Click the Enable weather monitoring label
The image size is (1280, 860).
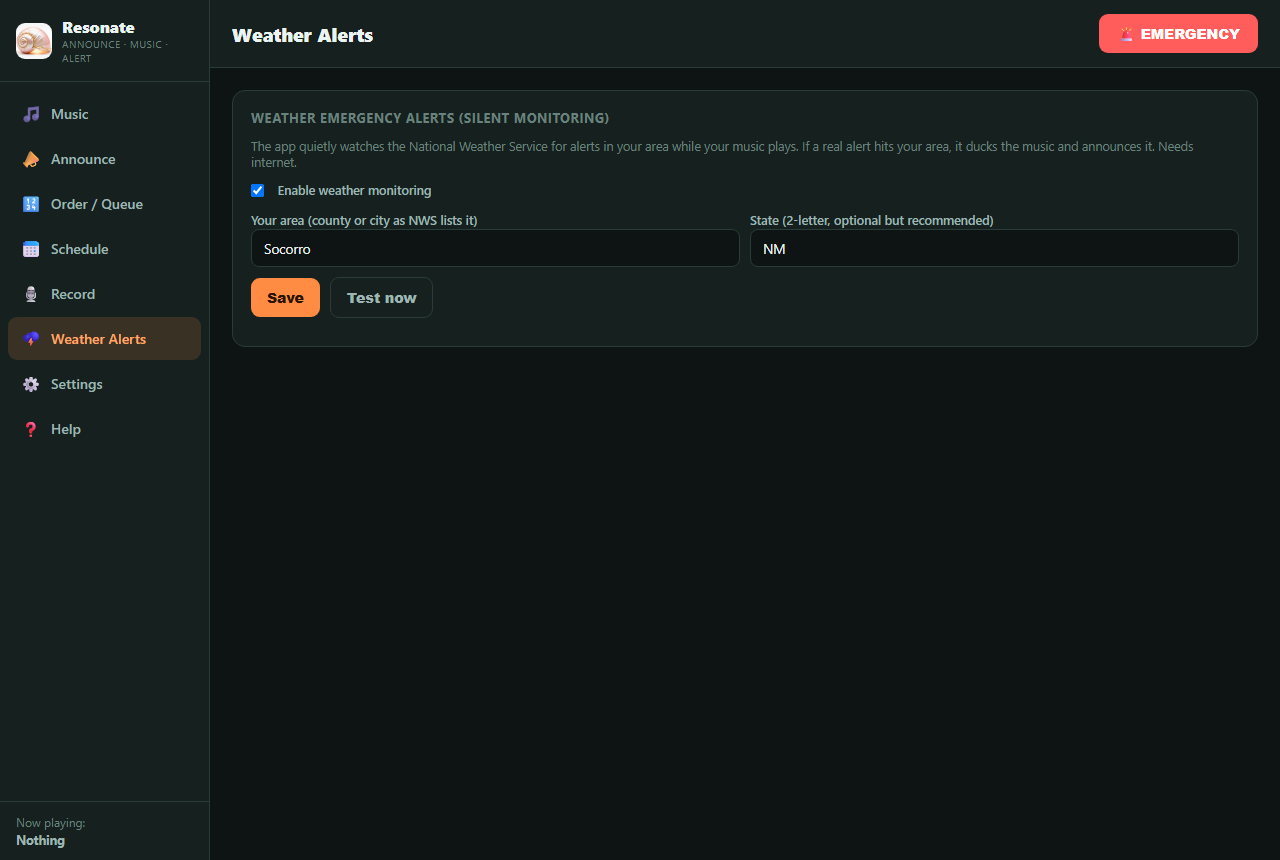point(354,190)
